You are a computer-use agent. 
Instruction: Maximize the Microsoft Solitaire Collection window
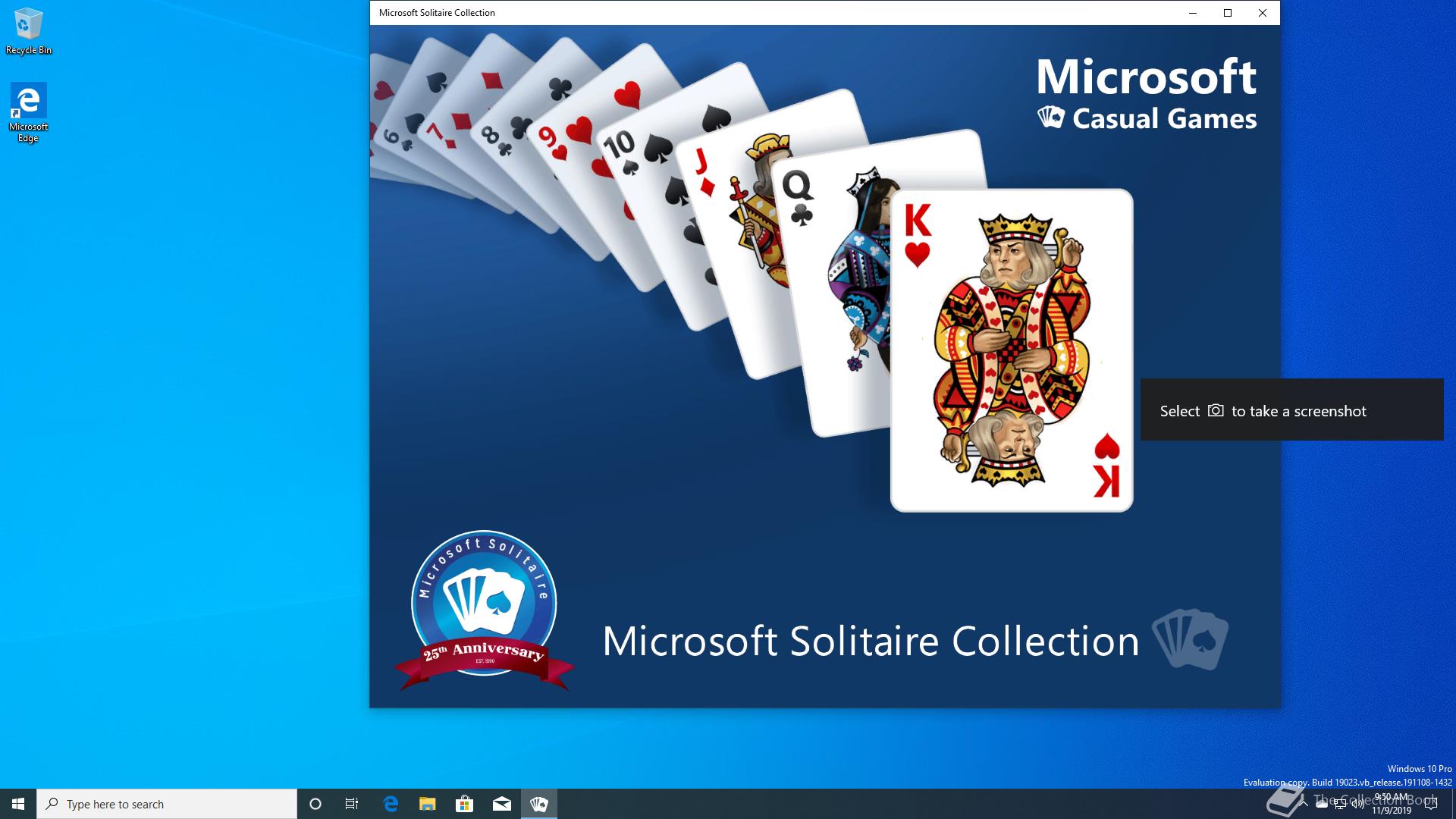1228,13
